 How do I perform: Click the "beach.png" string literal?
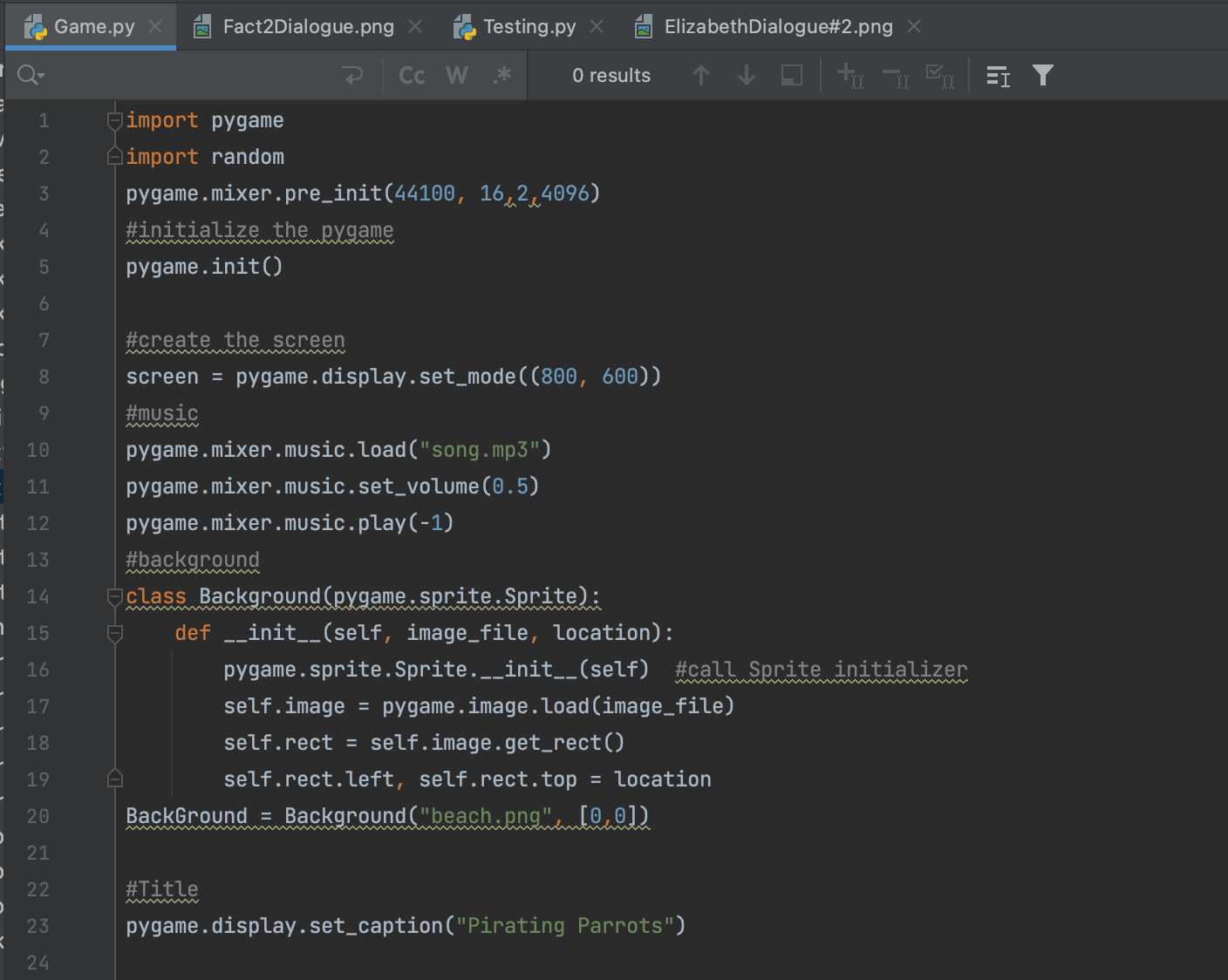[486, 816]
